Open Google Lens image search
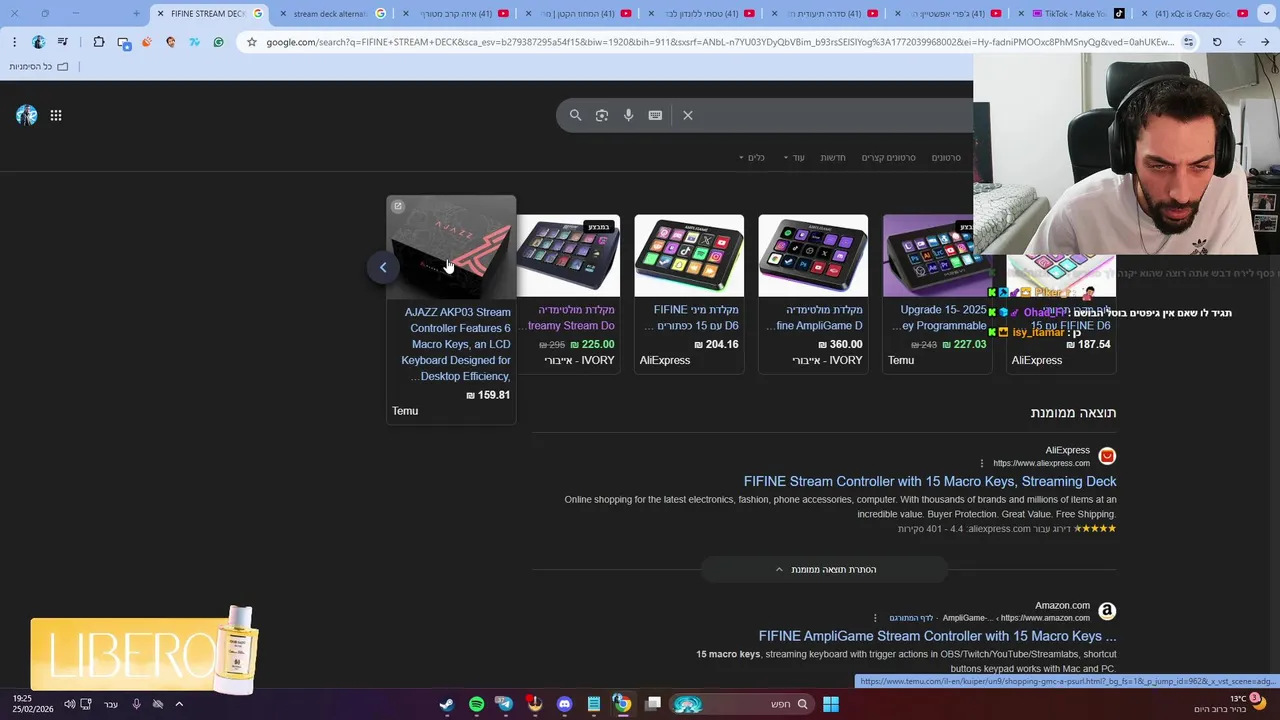The height and width of the screenshot is (720, 1280). pyautogui.click(x=602, y=115)
